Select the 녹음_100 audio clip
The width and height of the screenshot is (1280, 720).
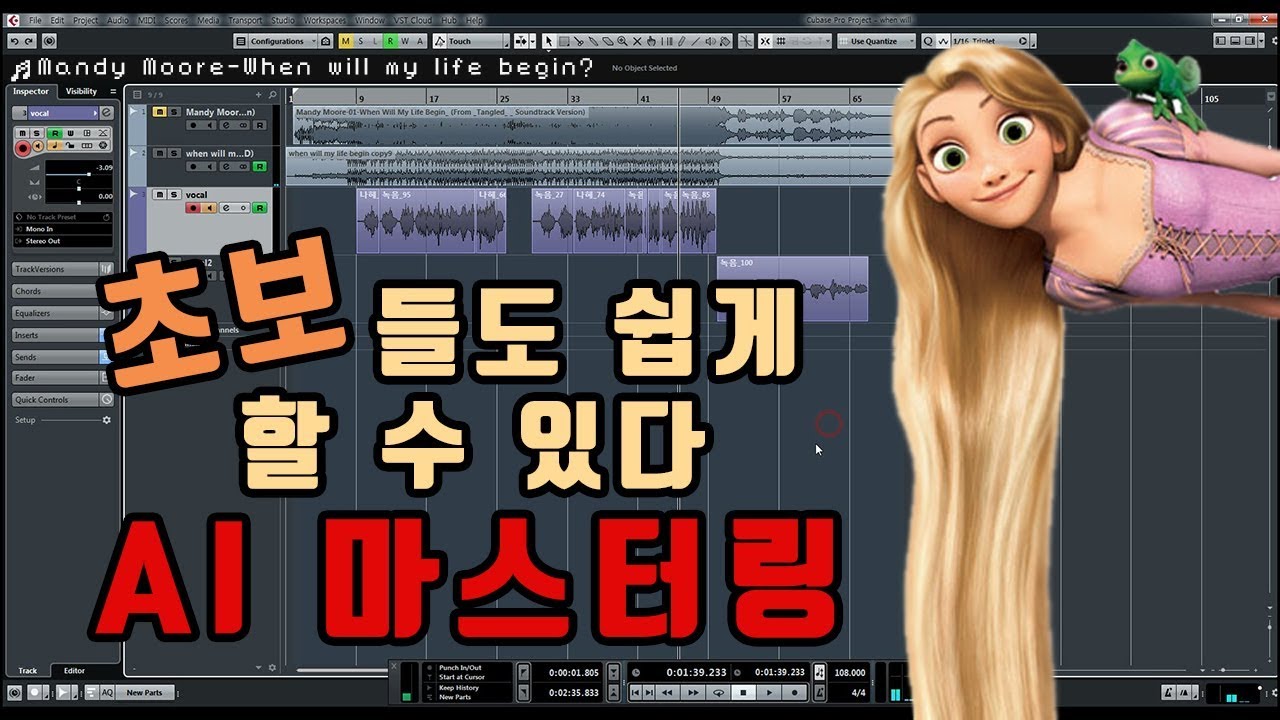click(x=792, y=289)
